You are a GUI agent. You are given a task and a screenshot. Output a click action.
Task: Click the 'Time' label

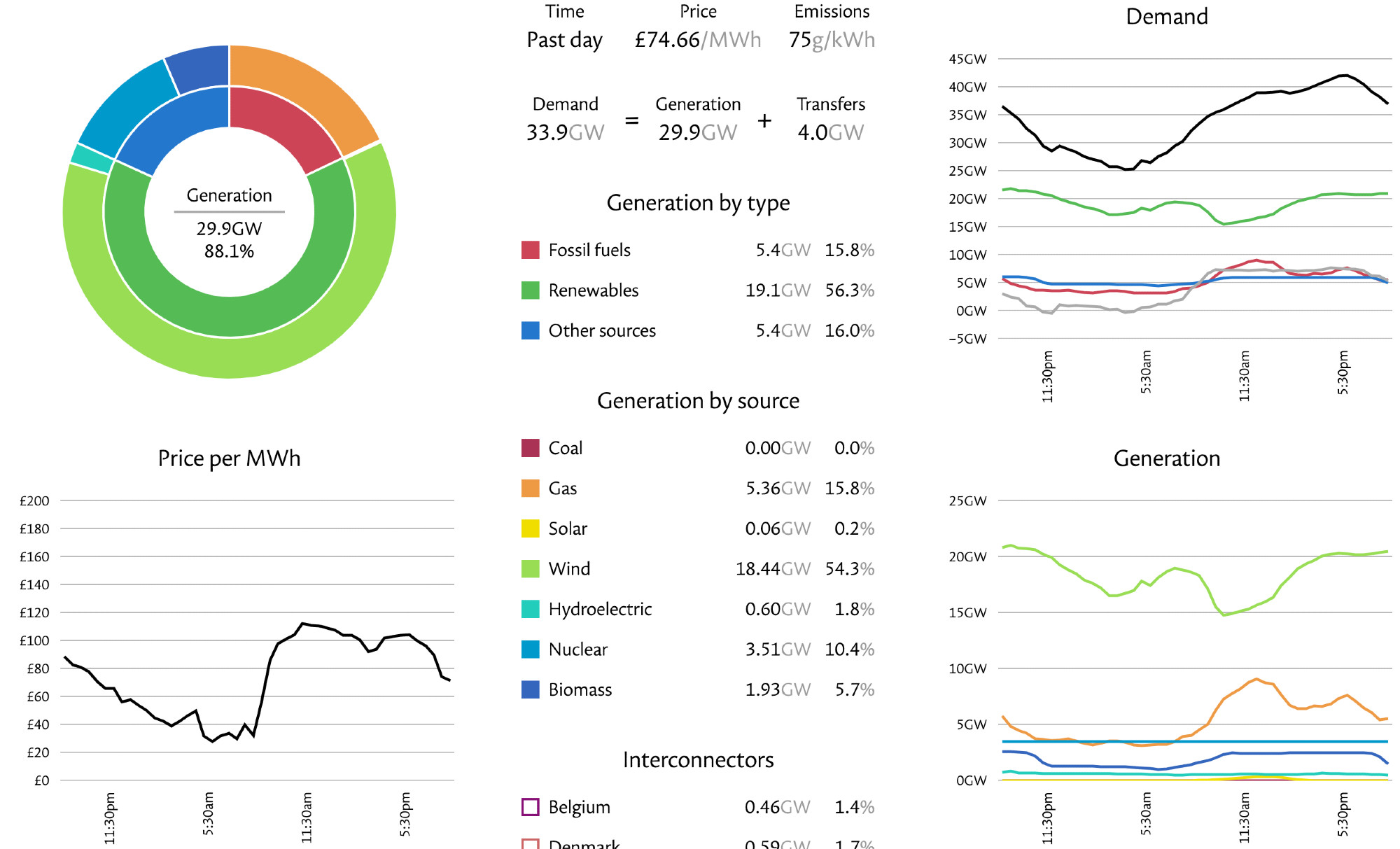[x=564, y=12]
